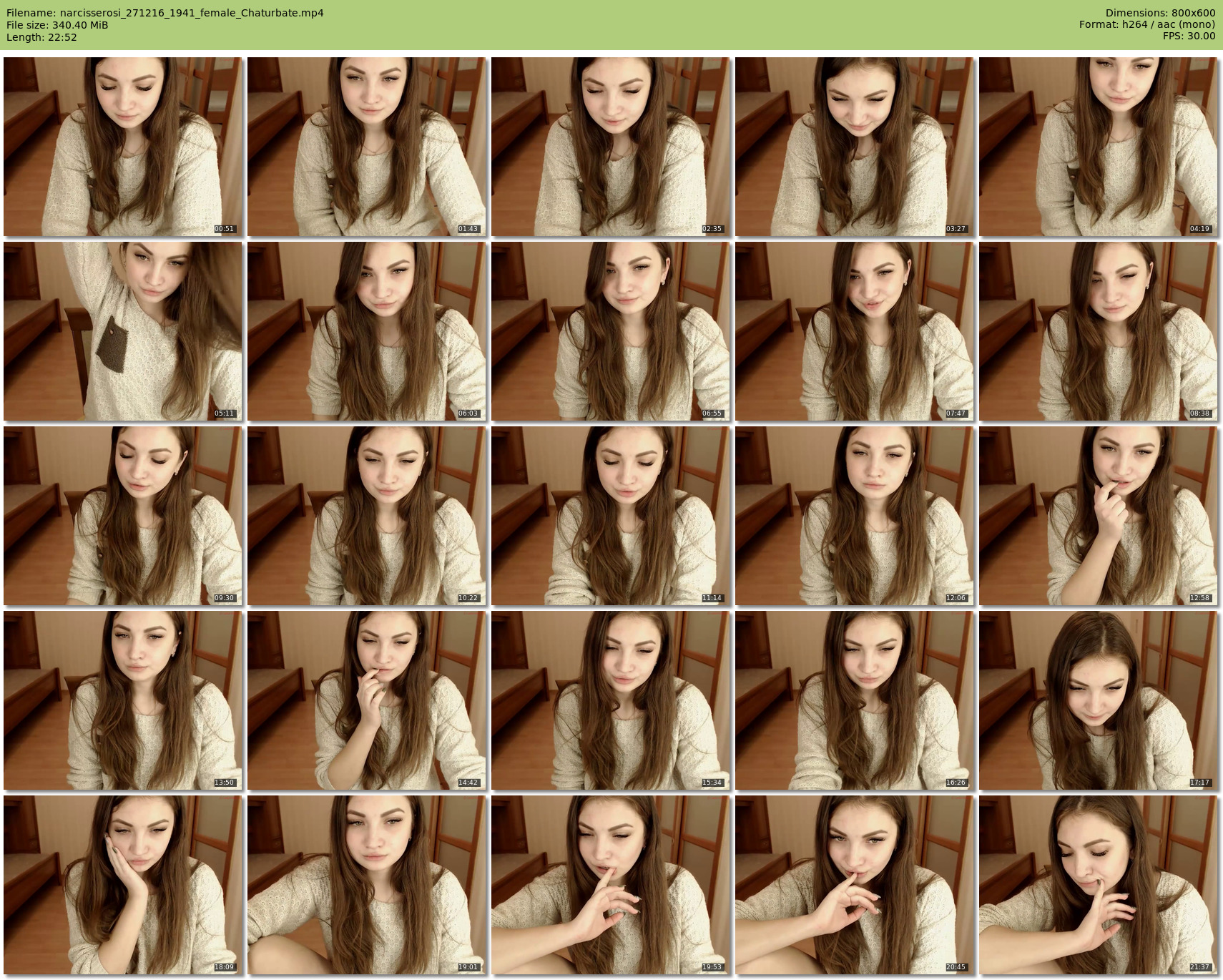
Task: Select the thumbnail stamped 02:35
Action: 611,147
